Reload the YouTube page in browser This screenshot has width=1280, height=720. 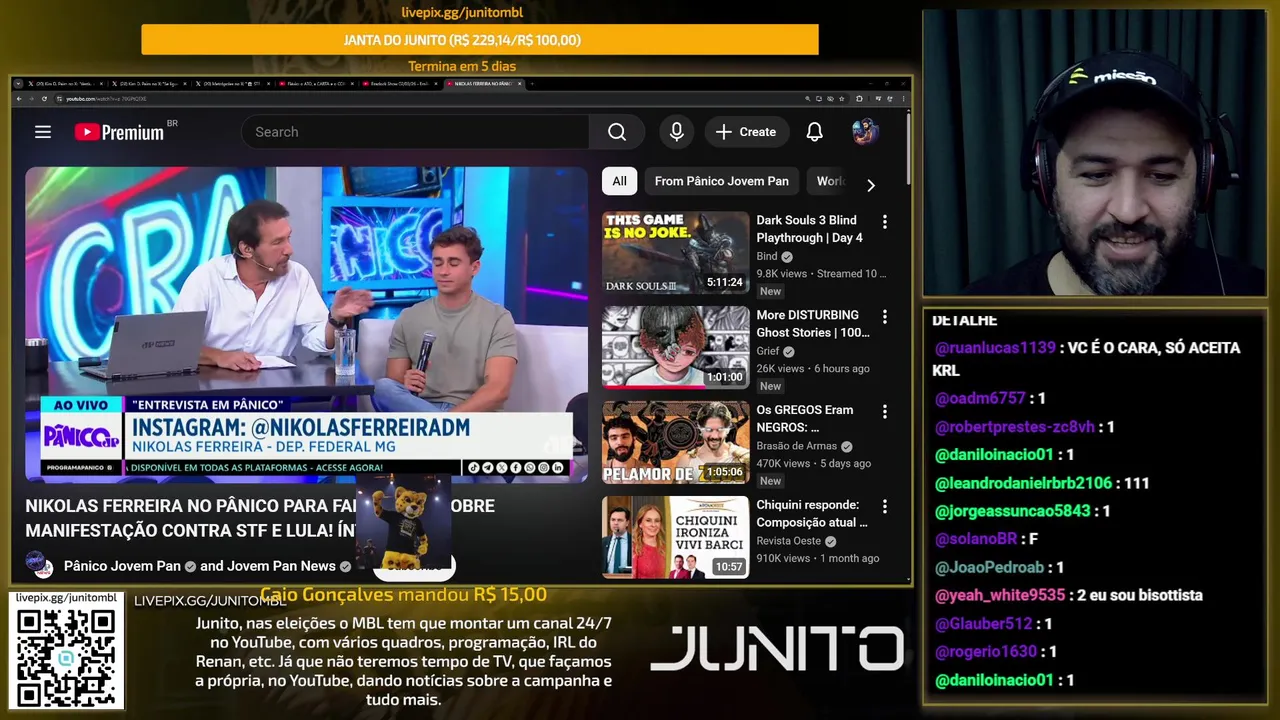44,99
